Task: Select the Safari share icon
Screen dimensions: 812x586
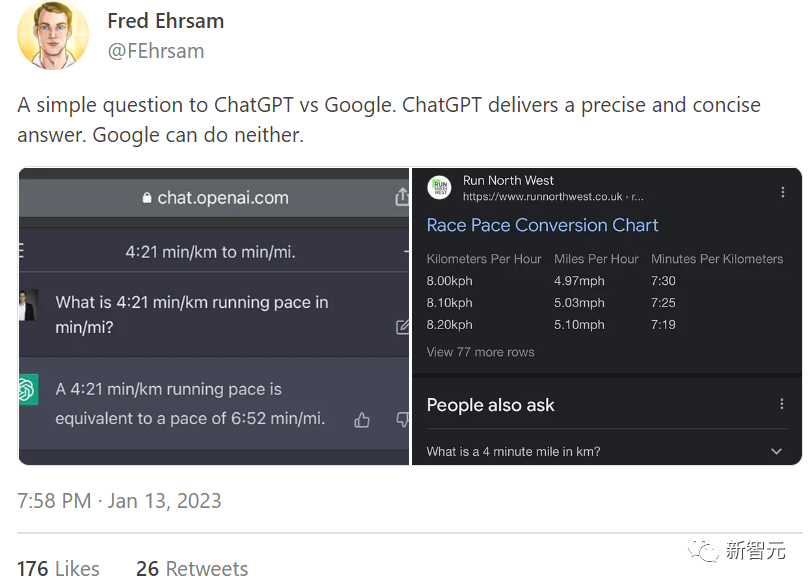Action: click(x=404, y=197)
